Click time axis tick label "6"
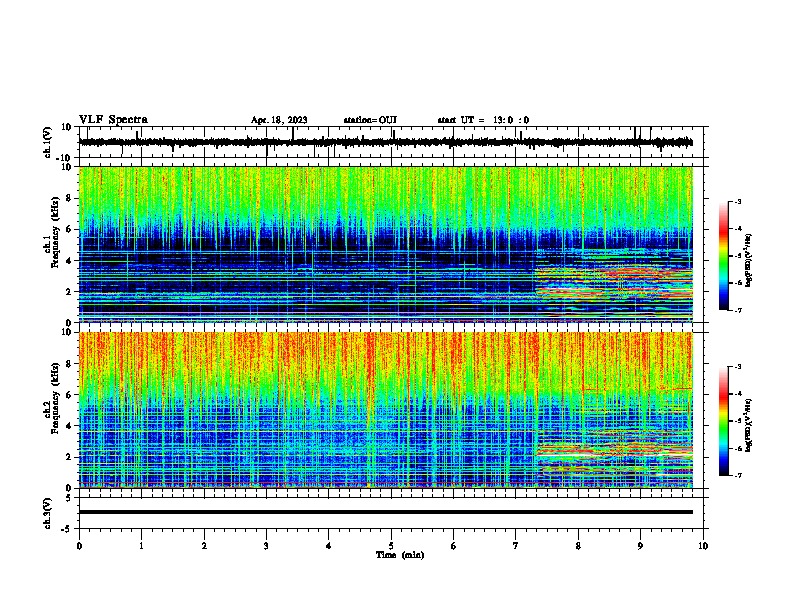The image size is (792, 612). click(454, 546)
